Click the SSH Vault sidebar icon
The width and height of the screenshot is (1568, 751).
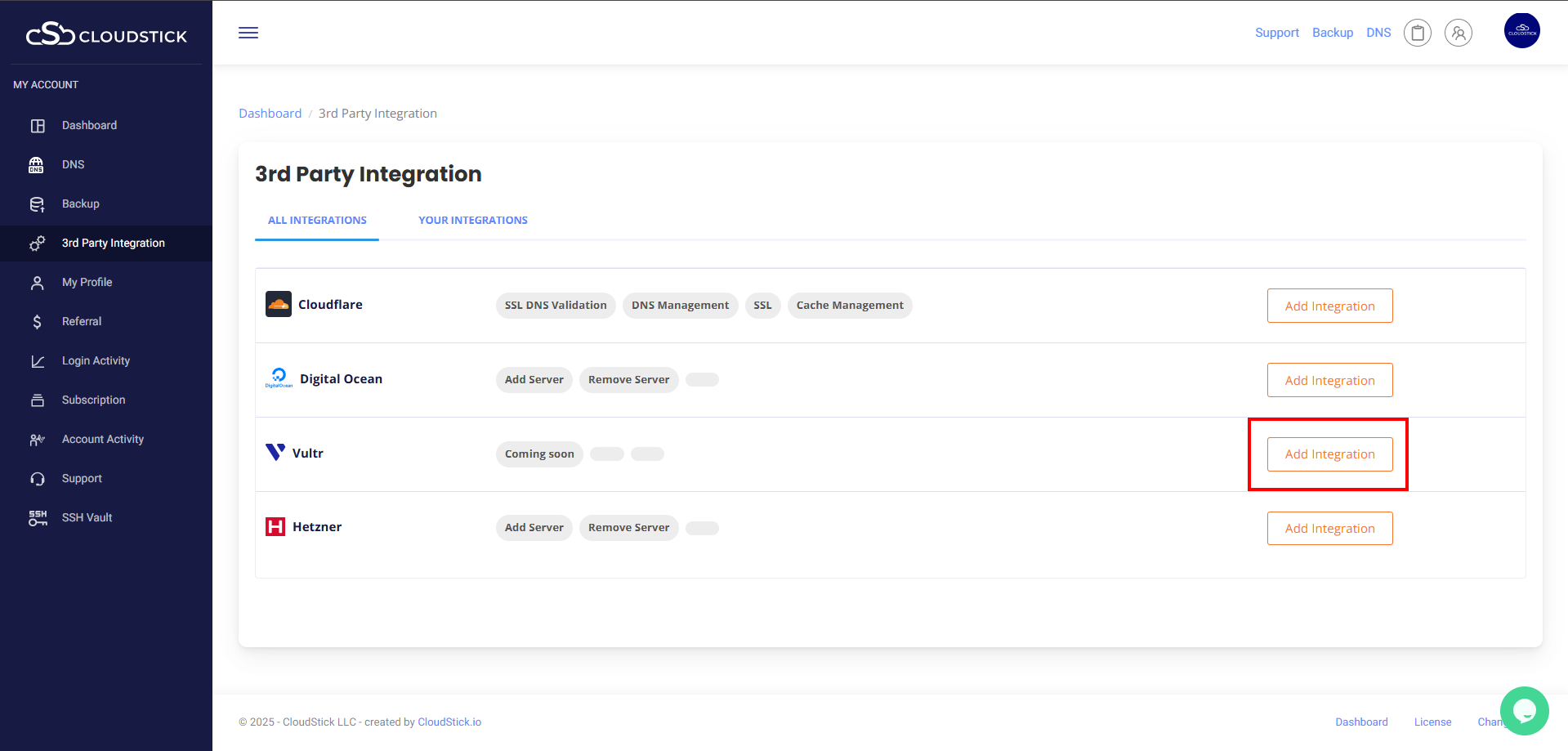(38, 517)
